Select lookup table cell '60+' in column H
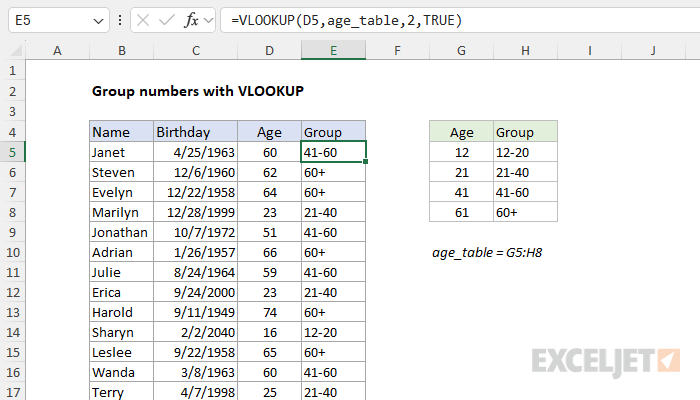700x400 pixels. (525, 212)
